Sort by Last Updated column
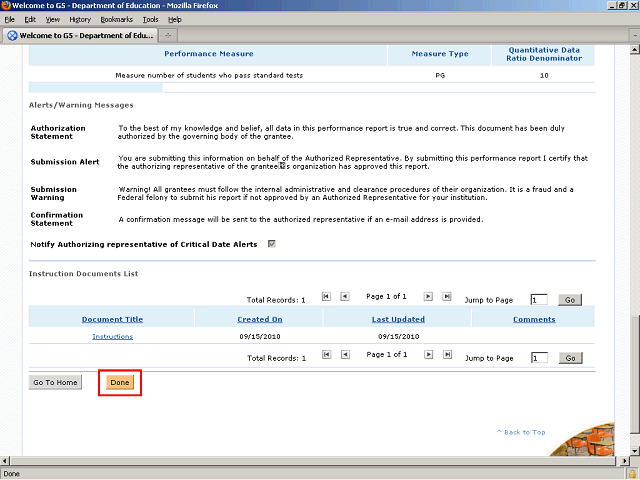The width and height of the screenshot is (640, 480). pyautogui.click(x=398, y=319)
